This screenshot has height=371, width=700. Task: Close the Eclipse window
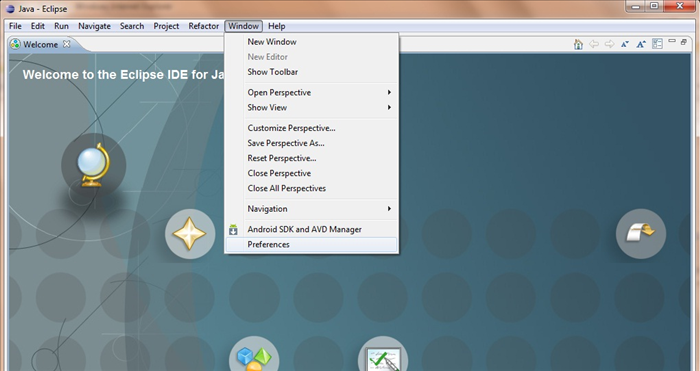[679, 6]
